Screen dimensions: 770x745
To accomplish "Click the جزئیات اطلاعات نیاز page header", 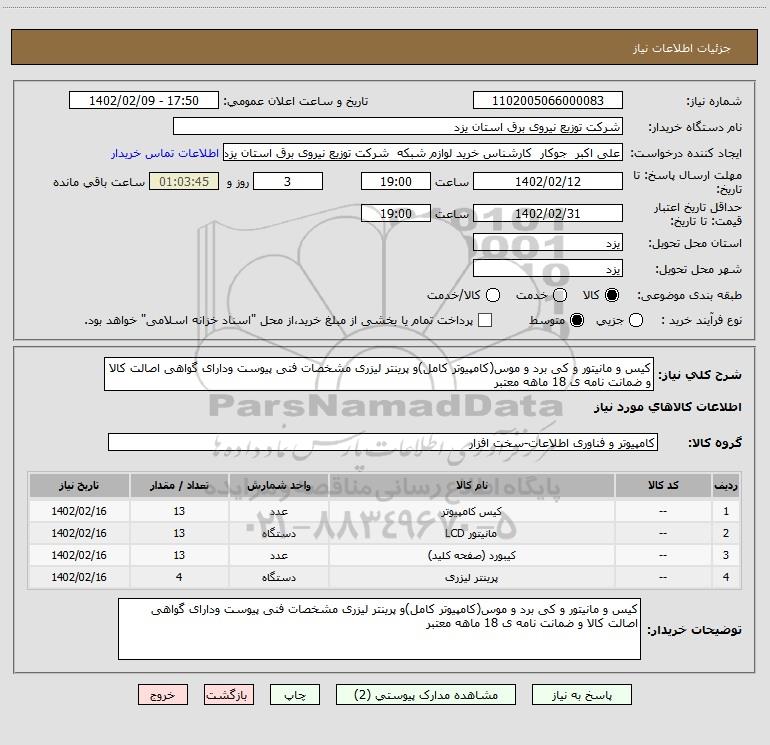I will click(682, 48).
